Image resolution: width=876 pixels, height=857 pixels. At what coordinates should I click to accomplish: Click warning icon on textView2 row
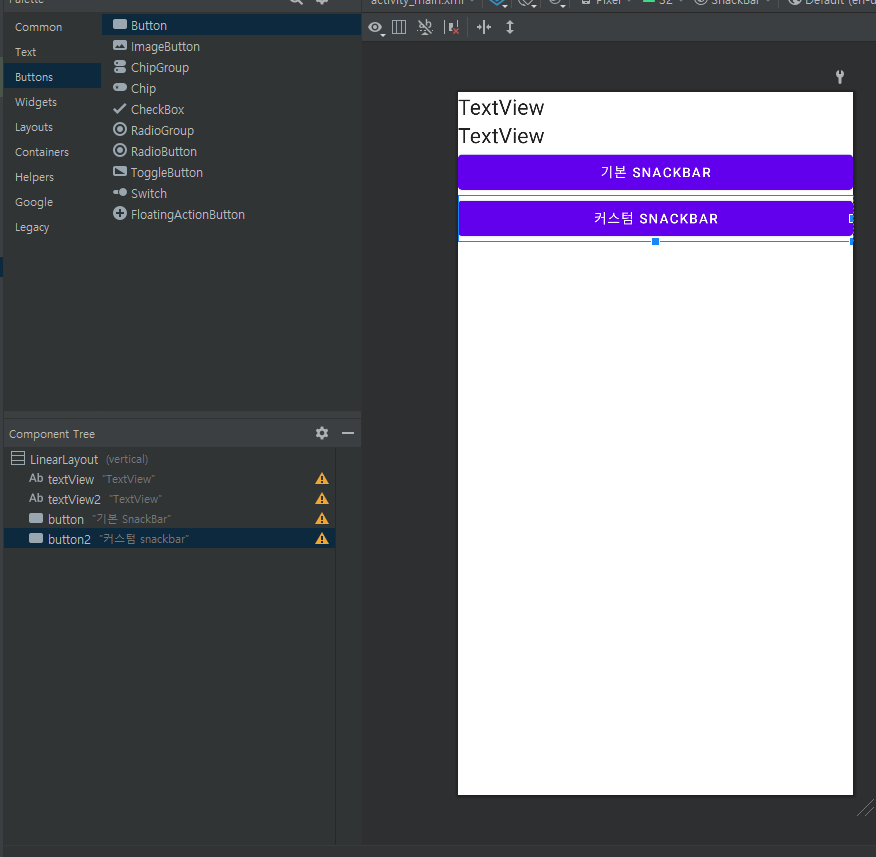click(322, 498)
